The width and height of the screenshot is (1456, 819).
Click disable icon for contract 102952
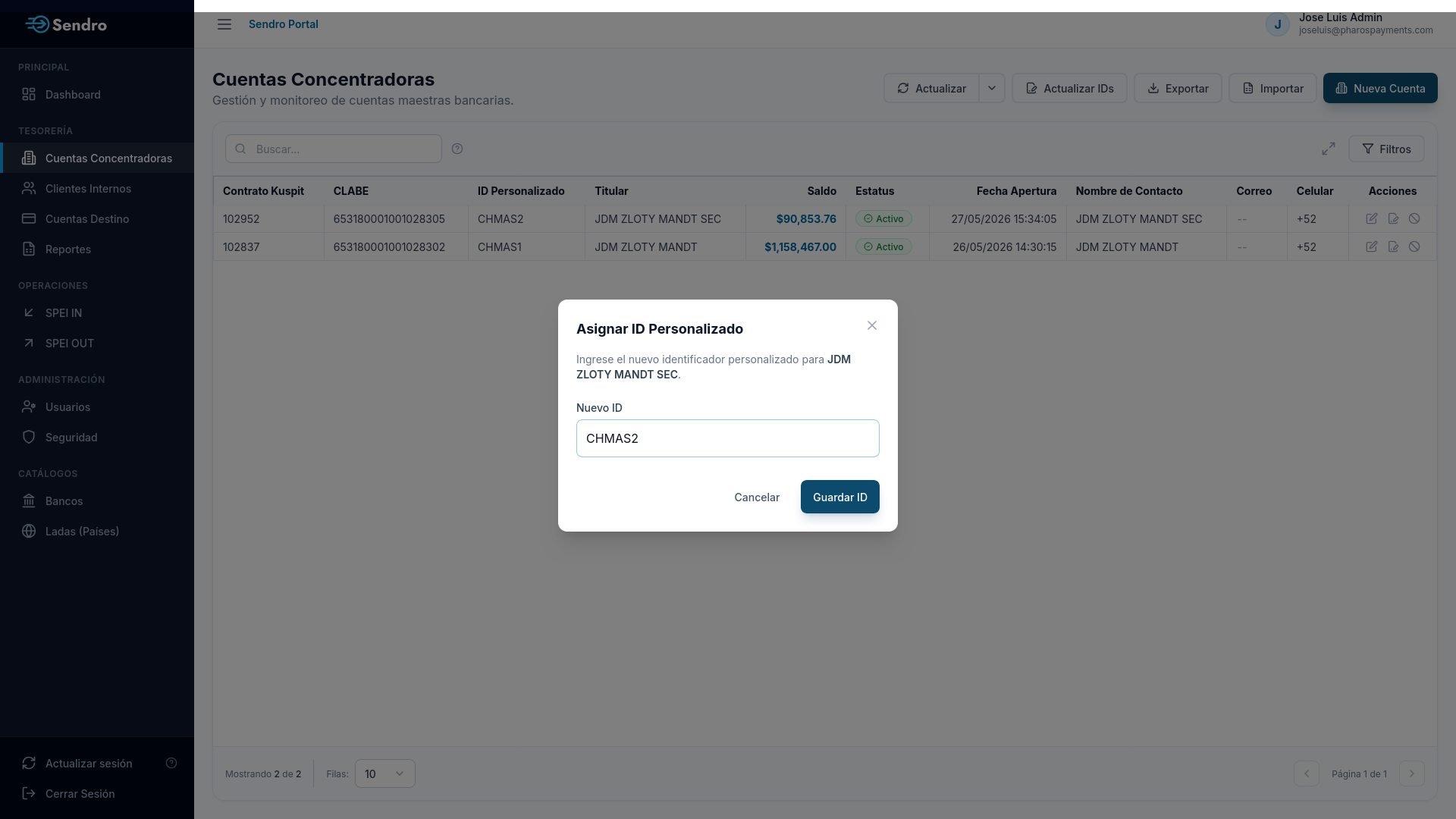(x=1414, y=218)
